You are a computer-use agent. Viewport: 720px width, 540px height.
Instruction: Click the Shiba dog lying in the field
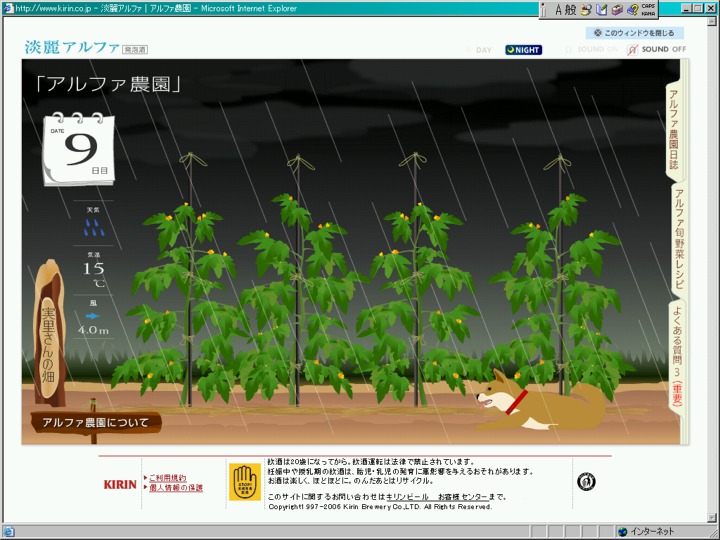pyautogui.click(x=541, y=402)
